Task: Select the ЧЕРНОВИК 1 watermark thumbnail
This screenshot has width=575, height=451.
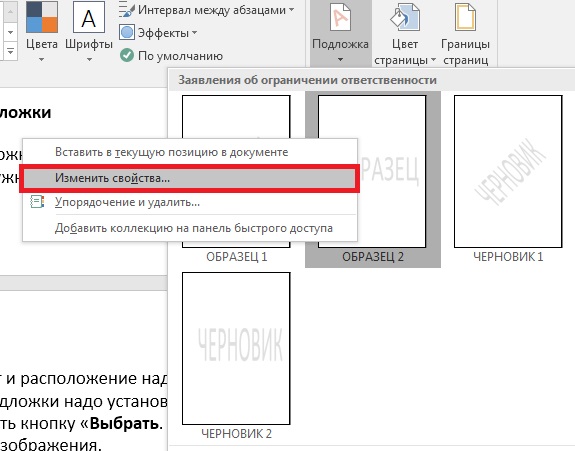Action: point(508,171)
